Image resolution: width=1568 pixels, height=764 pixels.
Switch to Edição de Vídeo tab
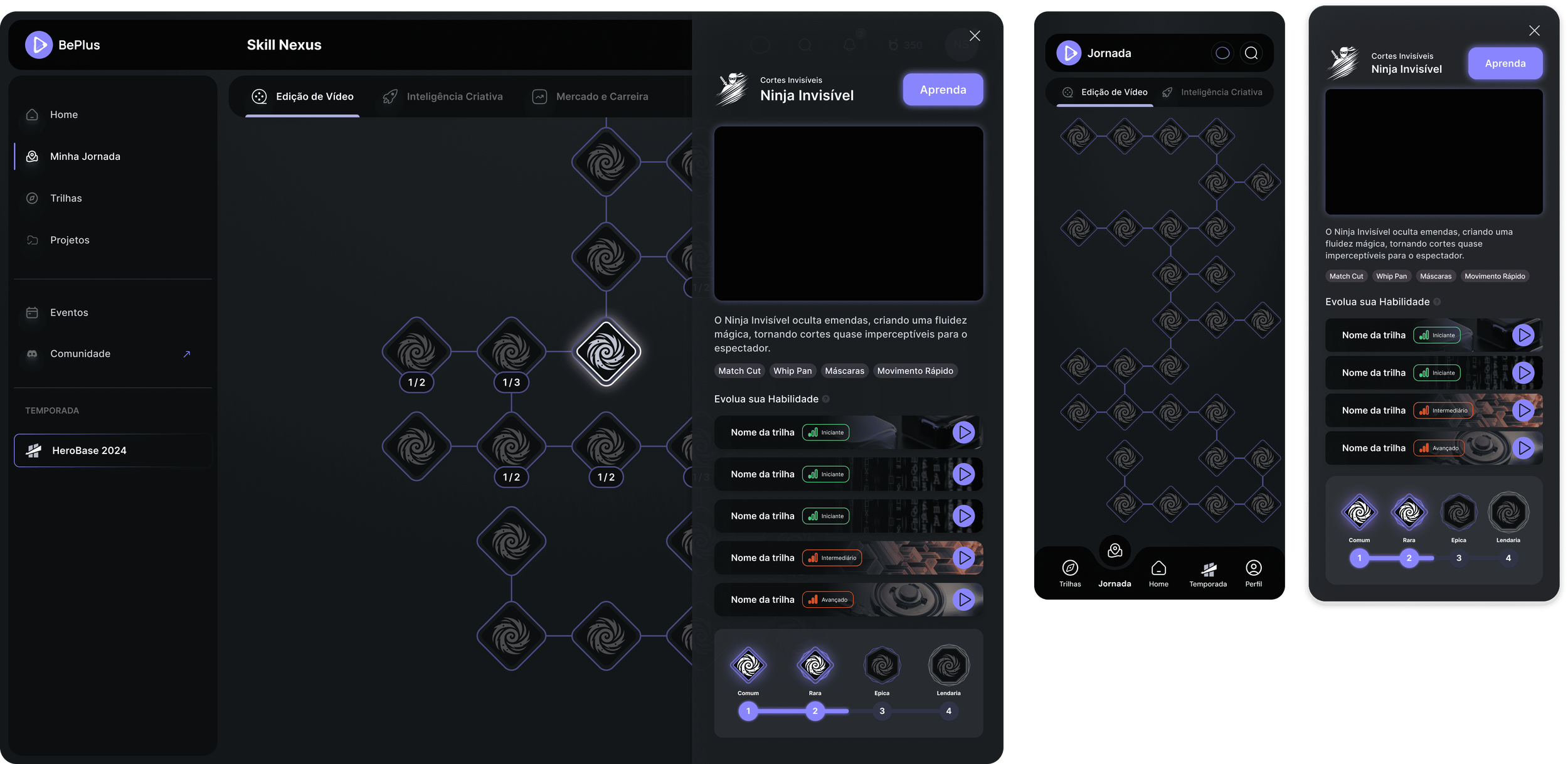(x=302, y=97)
